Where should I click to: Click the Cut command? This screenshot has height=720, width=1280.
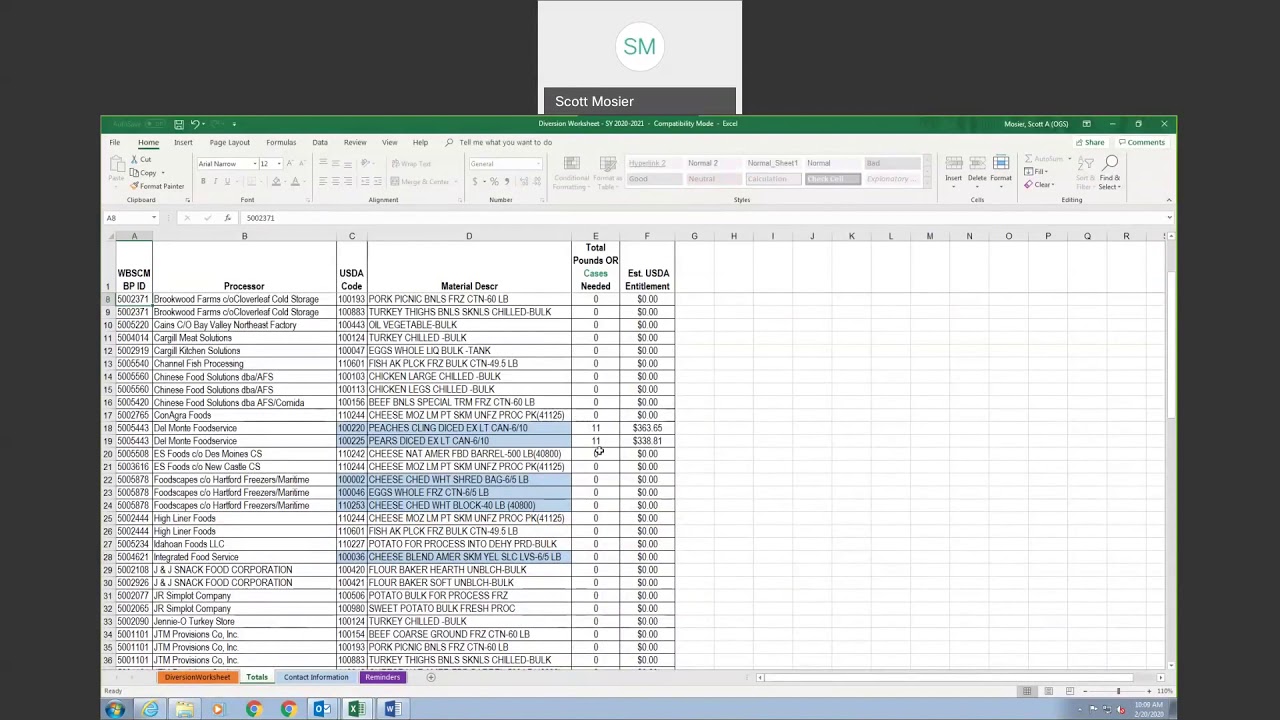(x=141, y=160)
